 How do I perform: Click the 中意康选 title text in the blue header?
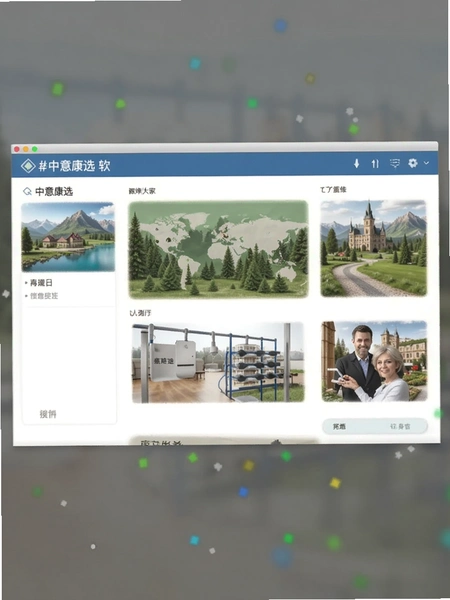pyautogui.click(x=75, y=166)
